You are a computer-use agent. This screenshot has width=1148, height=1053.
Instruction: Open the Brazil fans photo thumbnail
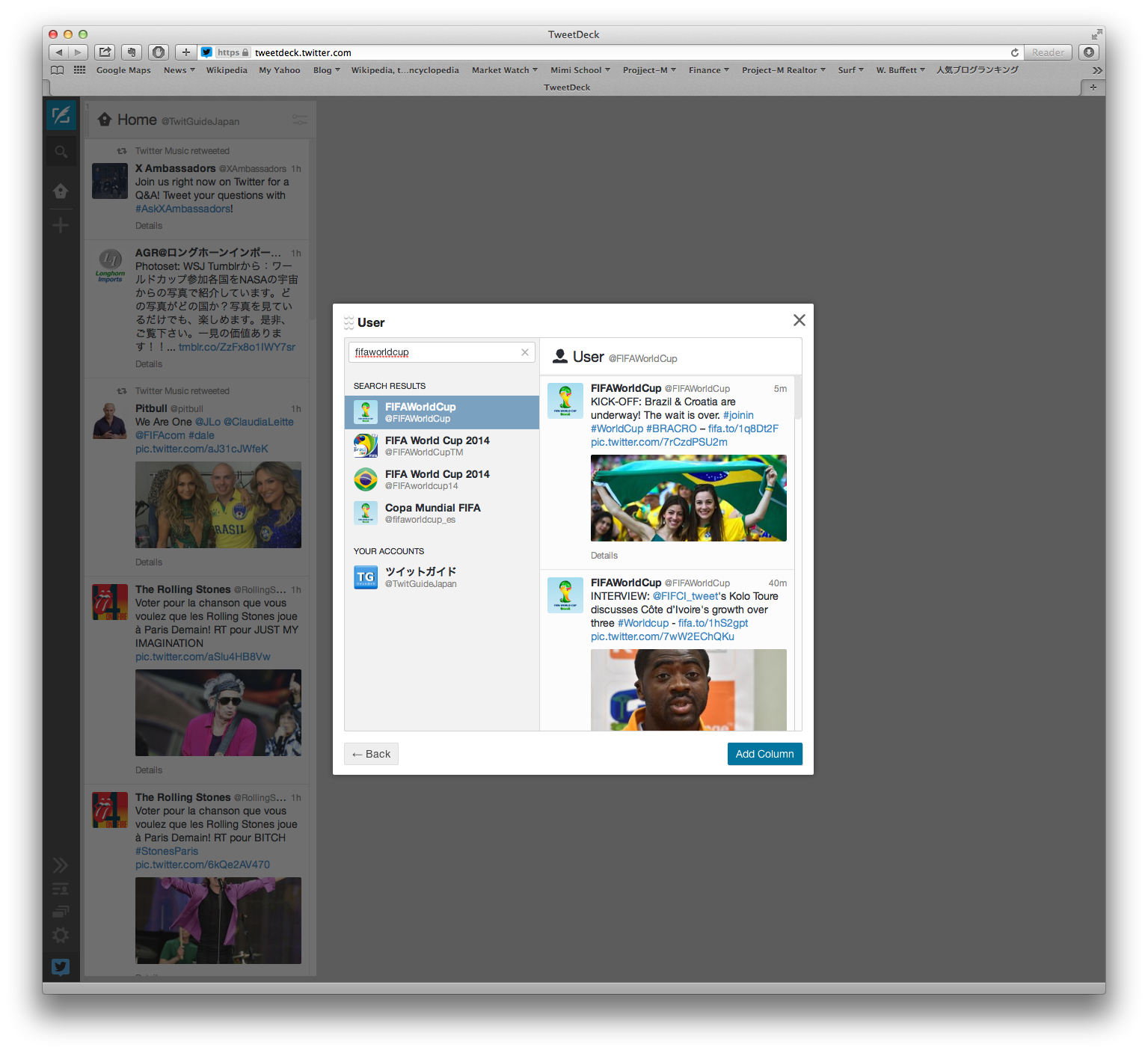click(x=689, y=498)
